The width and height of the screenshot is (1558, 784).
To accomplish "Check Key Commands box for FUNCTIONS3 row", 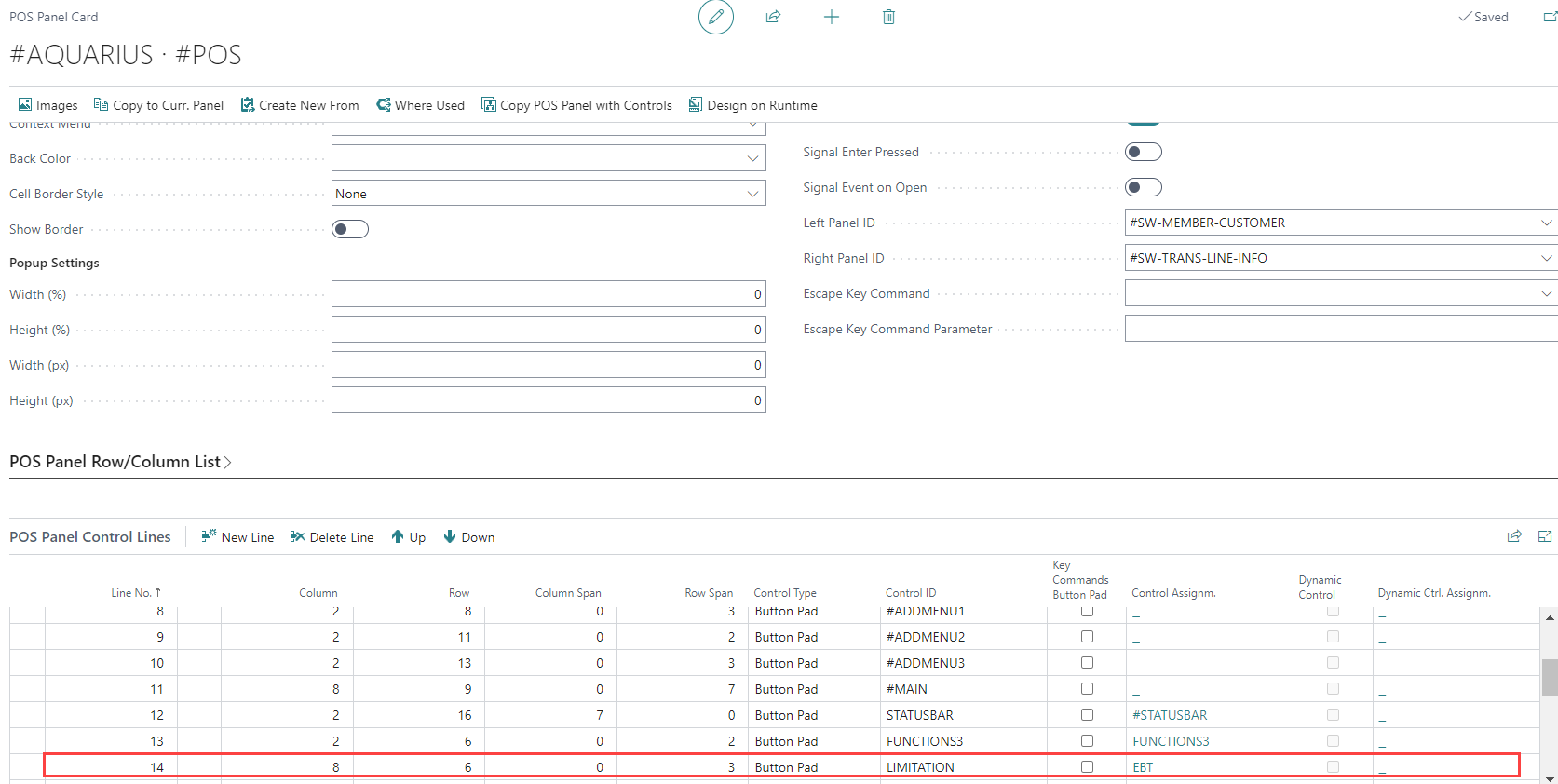I will (1087, 741).
